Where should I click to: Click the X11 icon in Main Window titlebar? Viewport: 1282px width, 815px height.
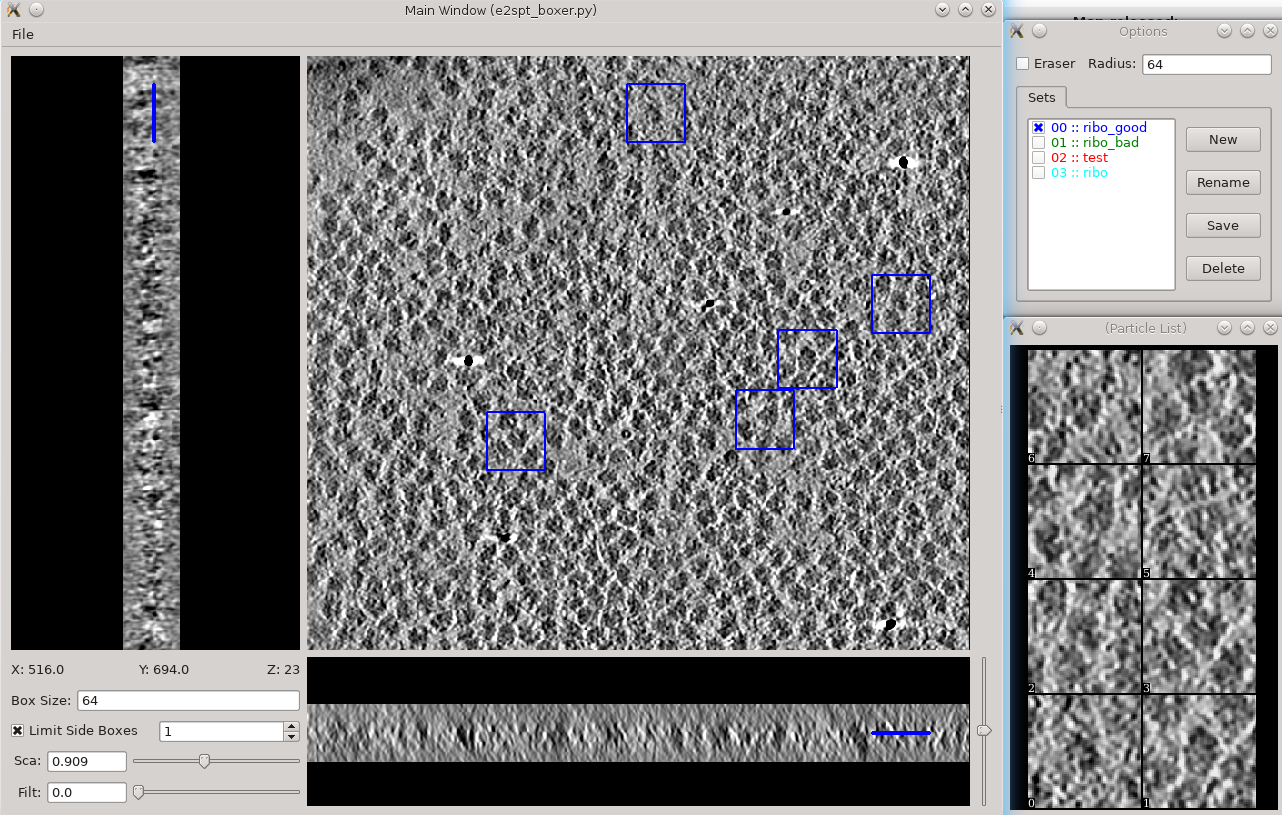[14, 10]
